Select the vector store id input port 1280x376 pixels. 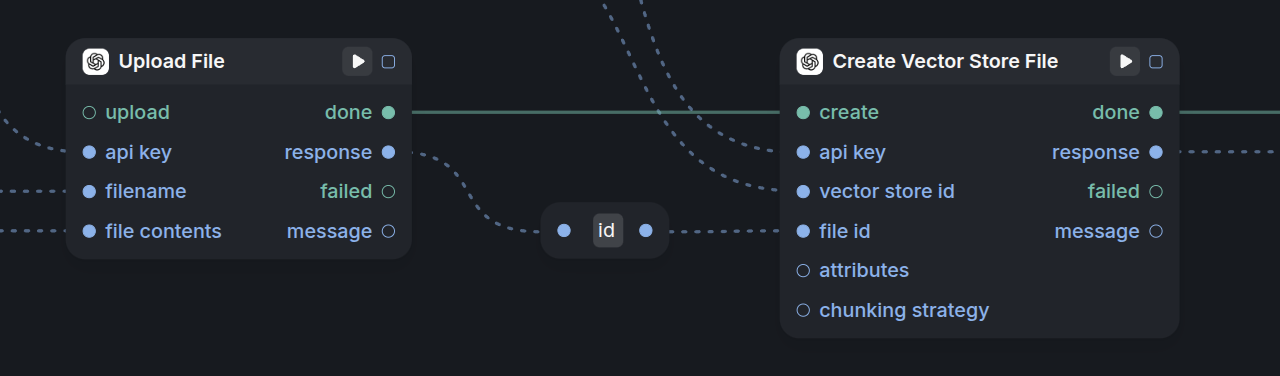click(x=803, y=191)
